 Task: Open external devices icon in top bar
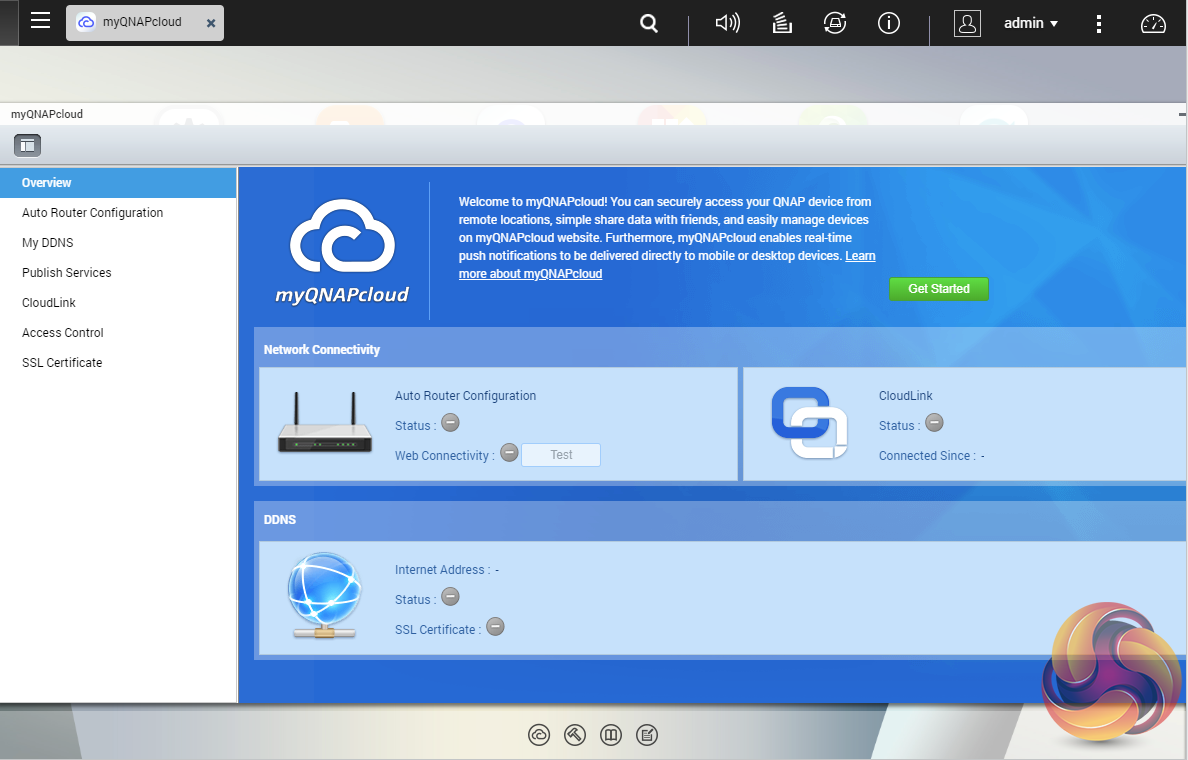point(835,23)
